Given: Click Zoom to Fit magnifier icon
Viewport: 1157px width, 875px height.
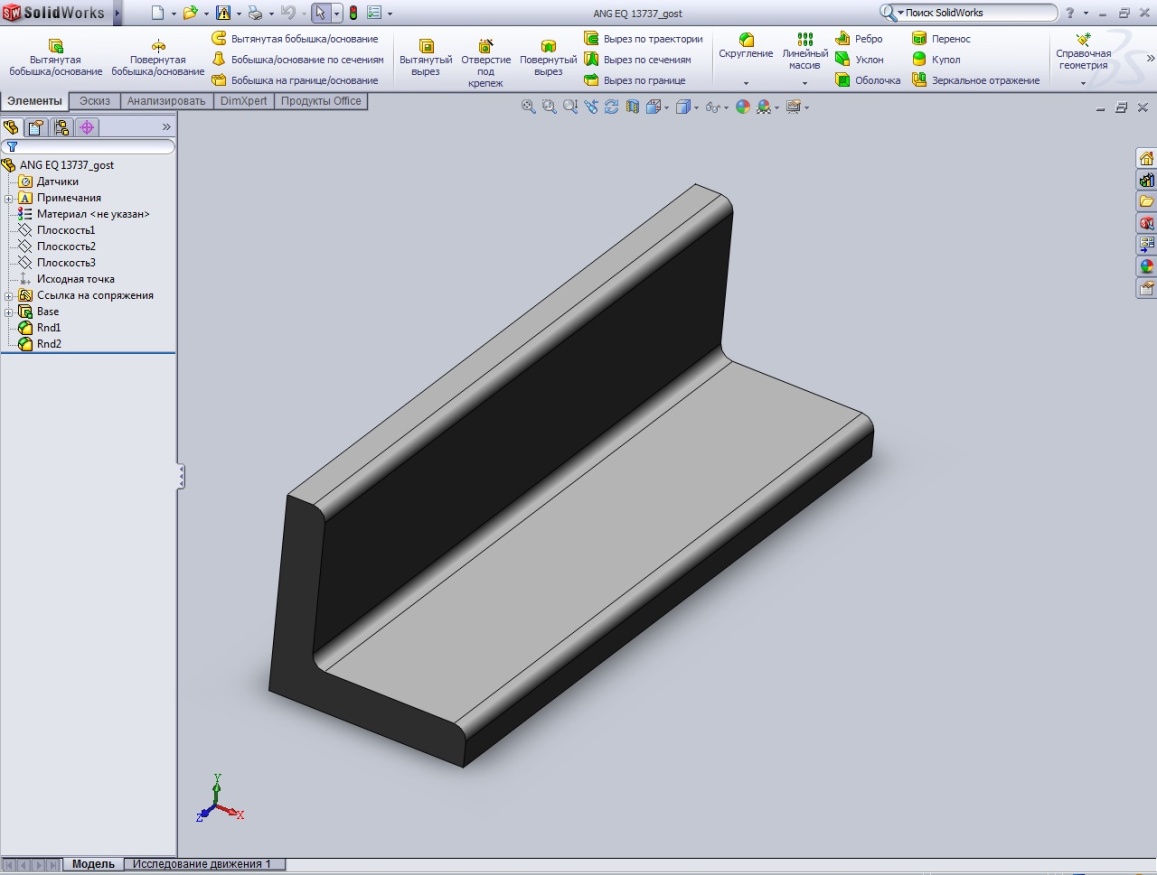Looking at the screenshot, I should click(528, 107).
